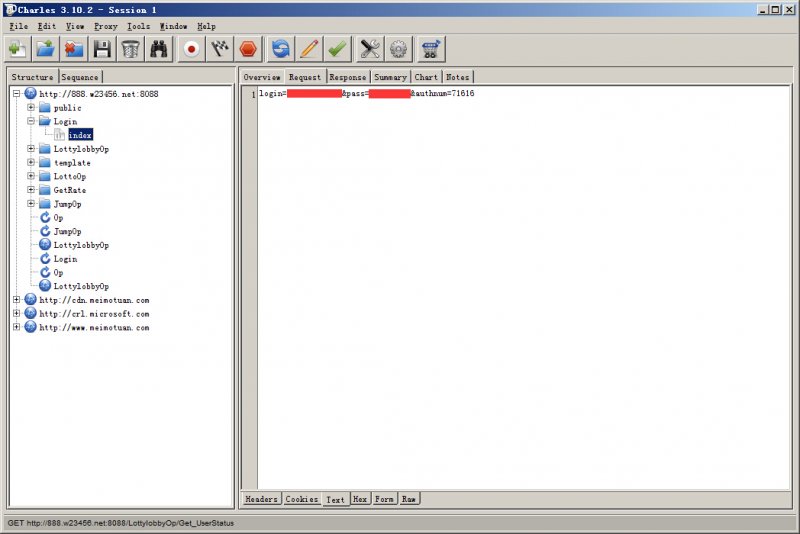Show the Form view tab
This screenshot has height=534, width=800.
point(385,499)
